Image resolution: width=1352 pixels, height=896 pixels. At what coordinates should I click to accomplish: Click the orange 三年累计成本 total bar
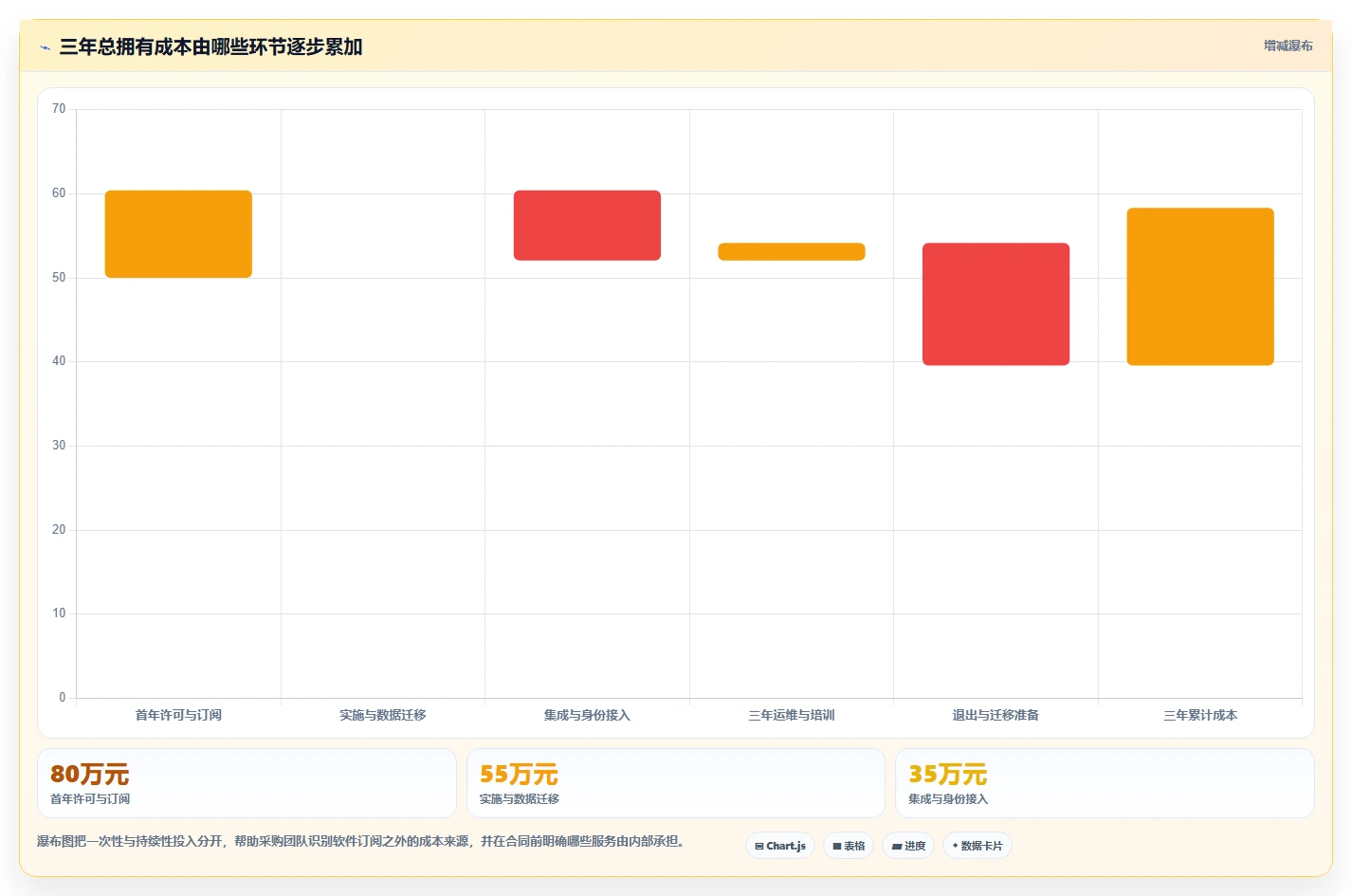[1200, 286]
